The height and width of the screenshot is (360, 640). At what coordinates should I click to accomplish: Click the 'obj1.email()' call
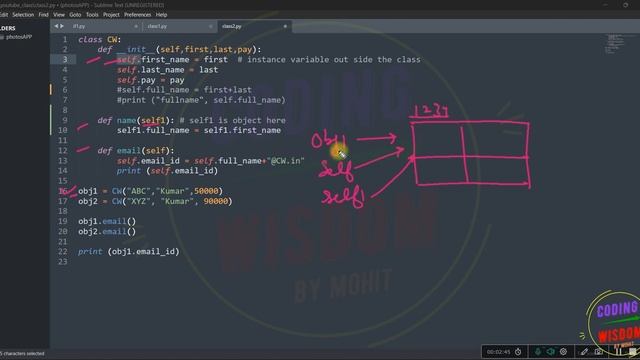(107, 221)
